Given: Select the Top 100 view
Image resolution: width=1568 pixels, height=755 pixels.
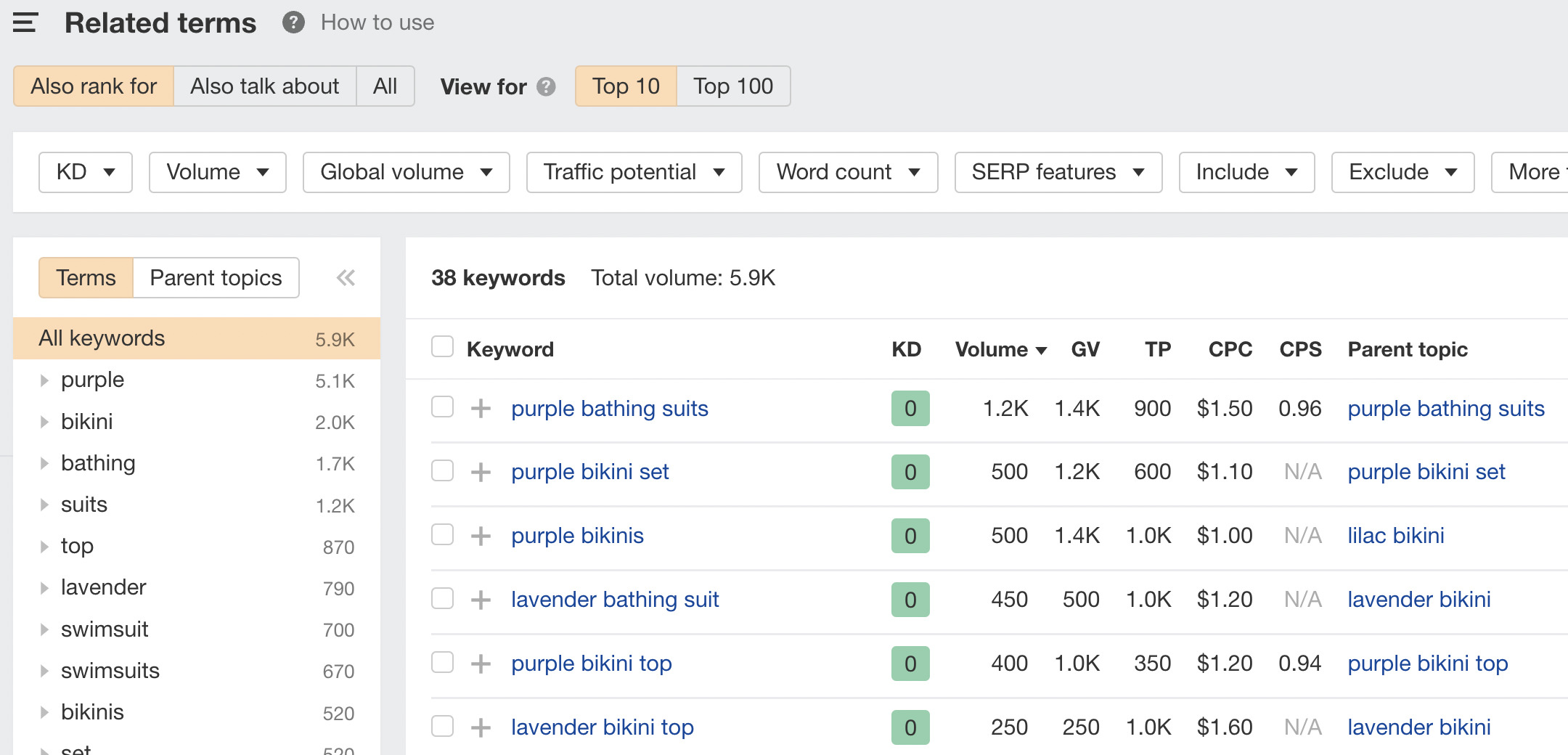Looking at the screenshot, I should 732,86.
